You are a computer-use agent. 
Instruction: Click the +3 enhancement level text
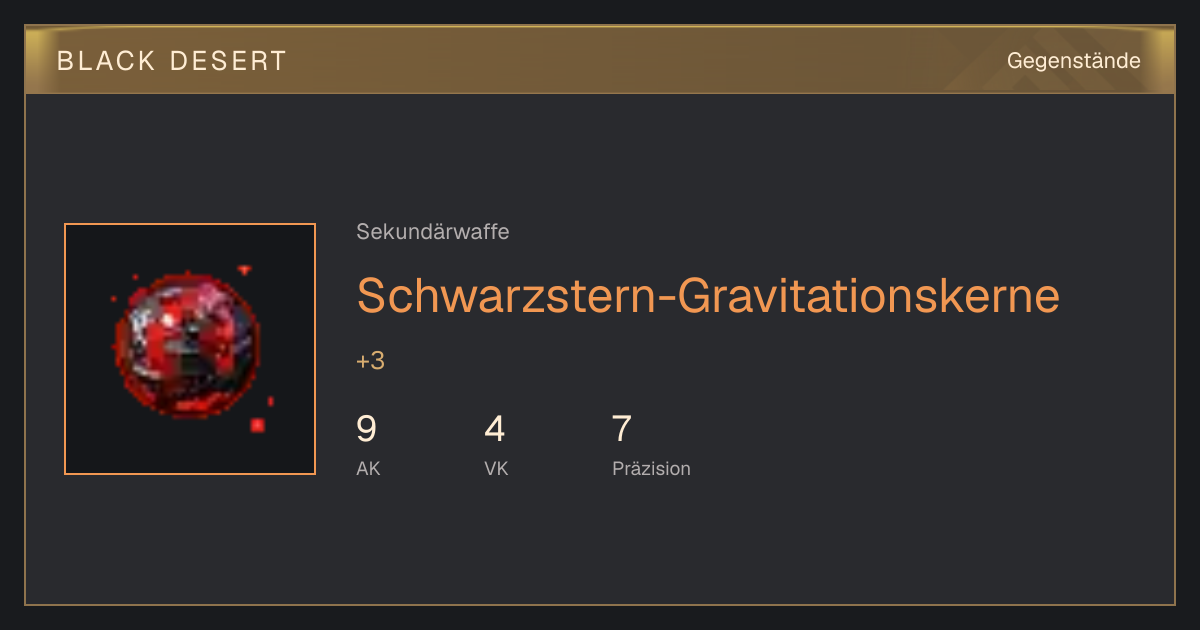(x=370, y=361)
